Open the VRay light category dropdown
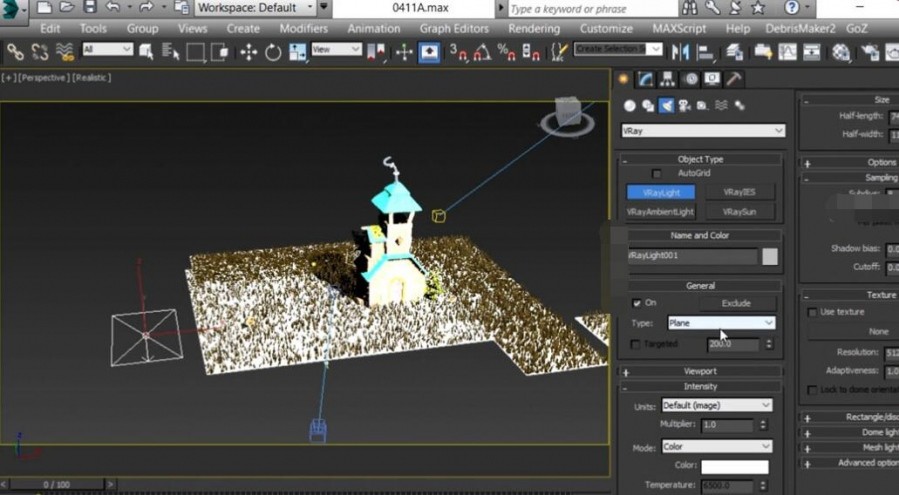 [703, 131]
